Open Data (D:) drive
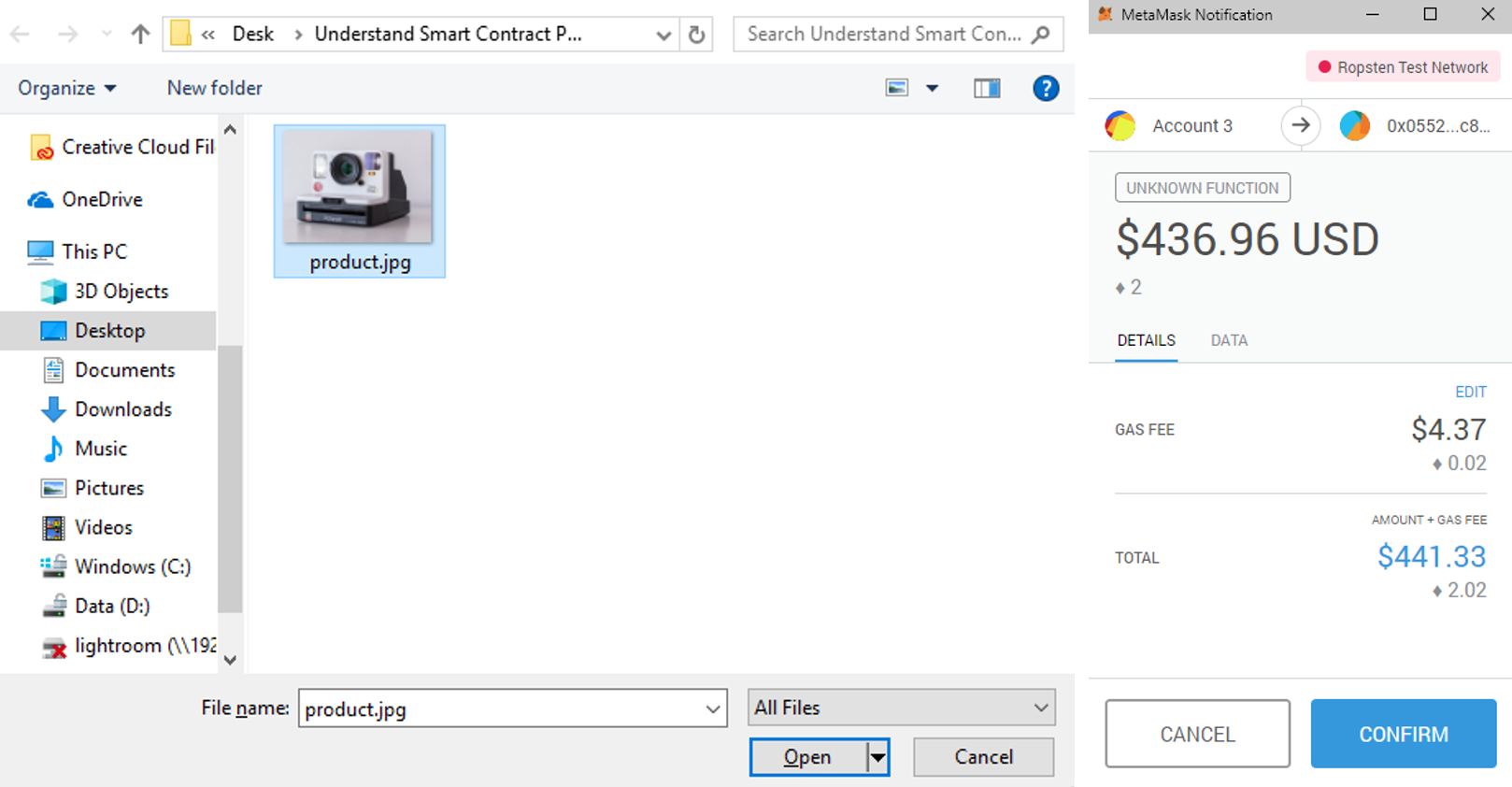This screenshot has width=1512, height=787. [x=94, y=606]
